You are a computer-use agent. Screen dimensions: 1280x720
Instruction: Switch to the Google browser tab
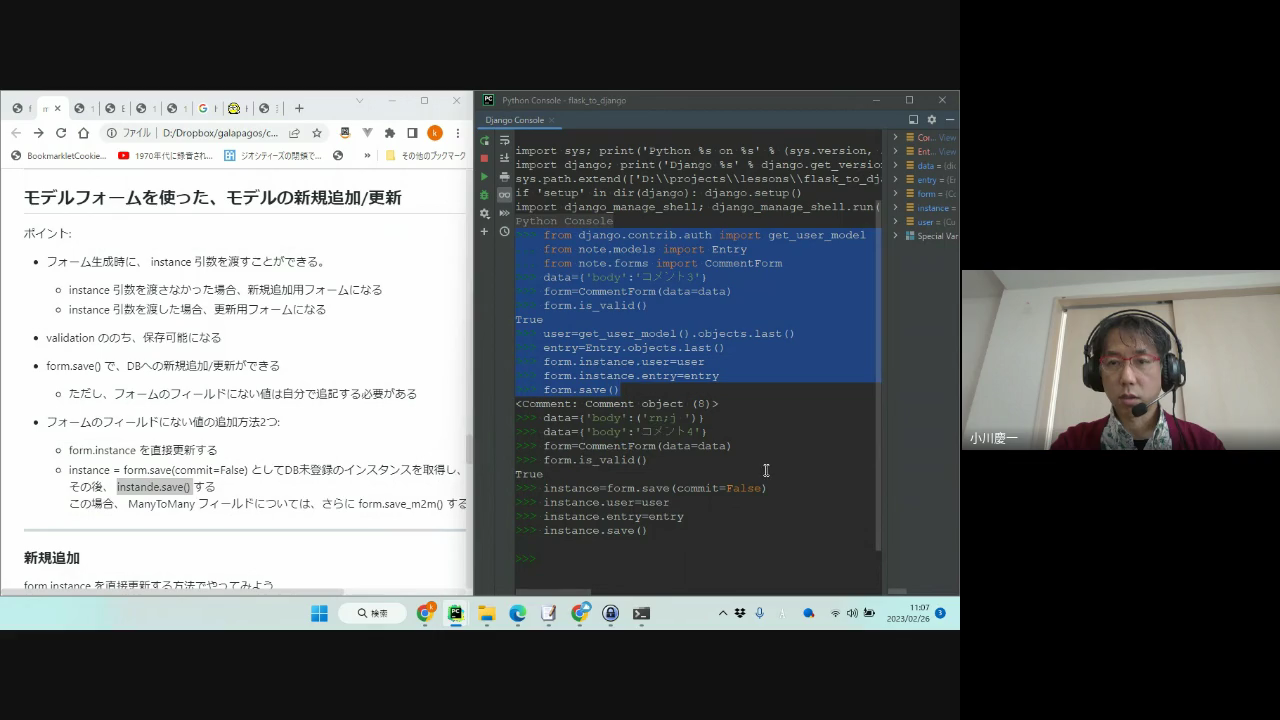(x=206, y=108)
